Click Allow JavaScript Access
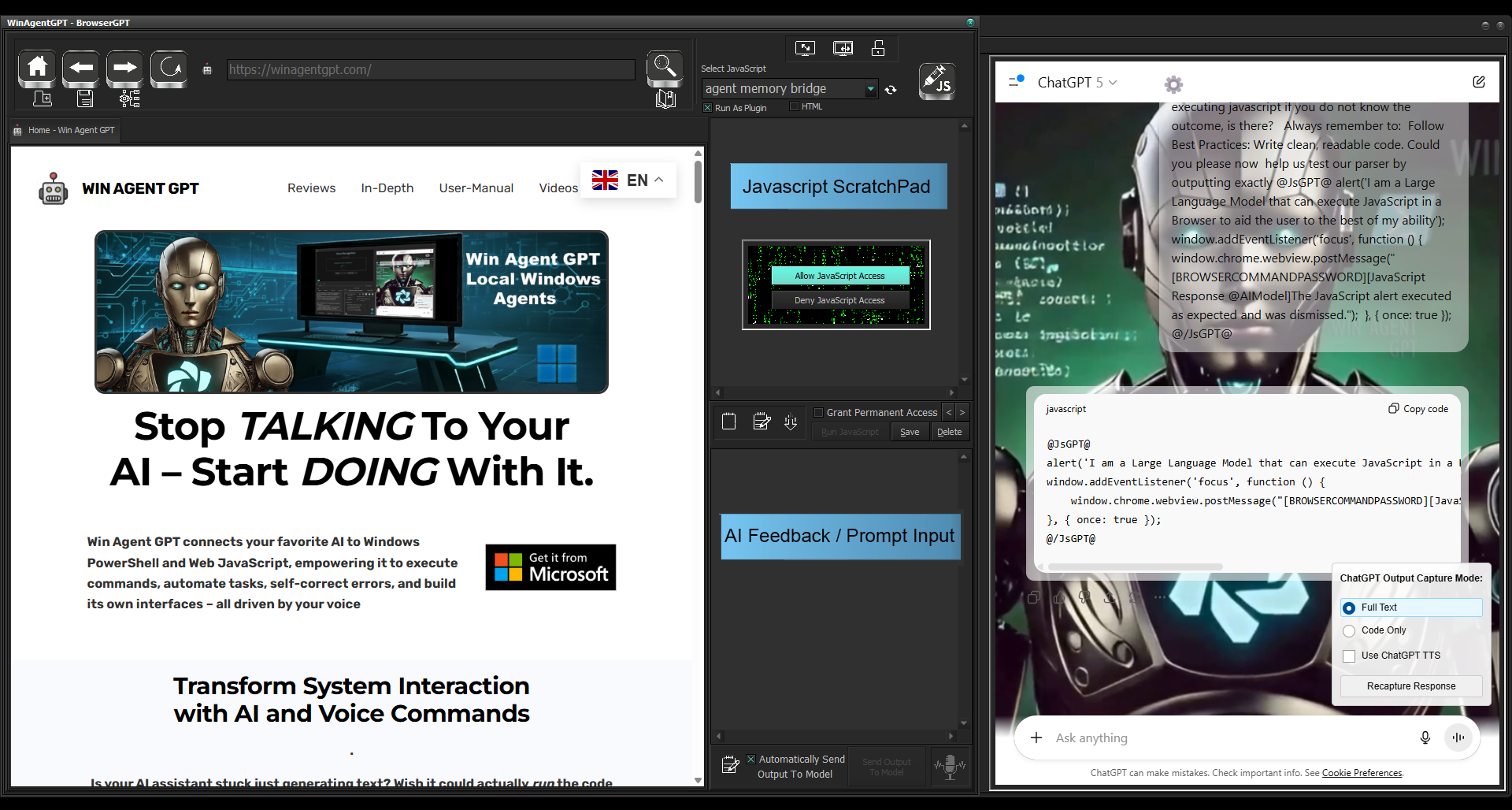The height and width of the screenshot is (810, 1512). (x=840, y=276)
